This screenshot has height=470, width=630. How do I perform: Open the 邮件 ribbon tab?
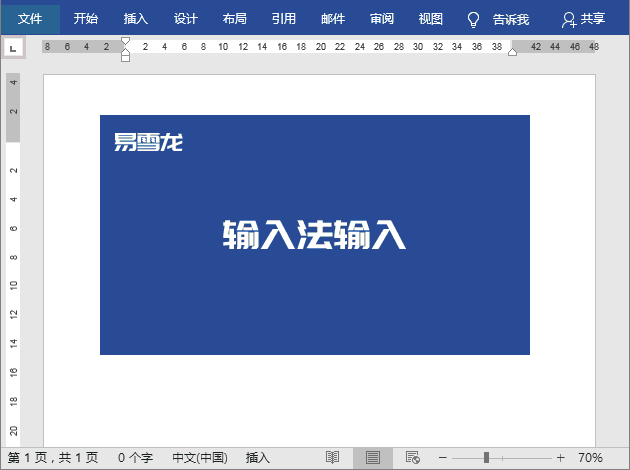[333, 18]
